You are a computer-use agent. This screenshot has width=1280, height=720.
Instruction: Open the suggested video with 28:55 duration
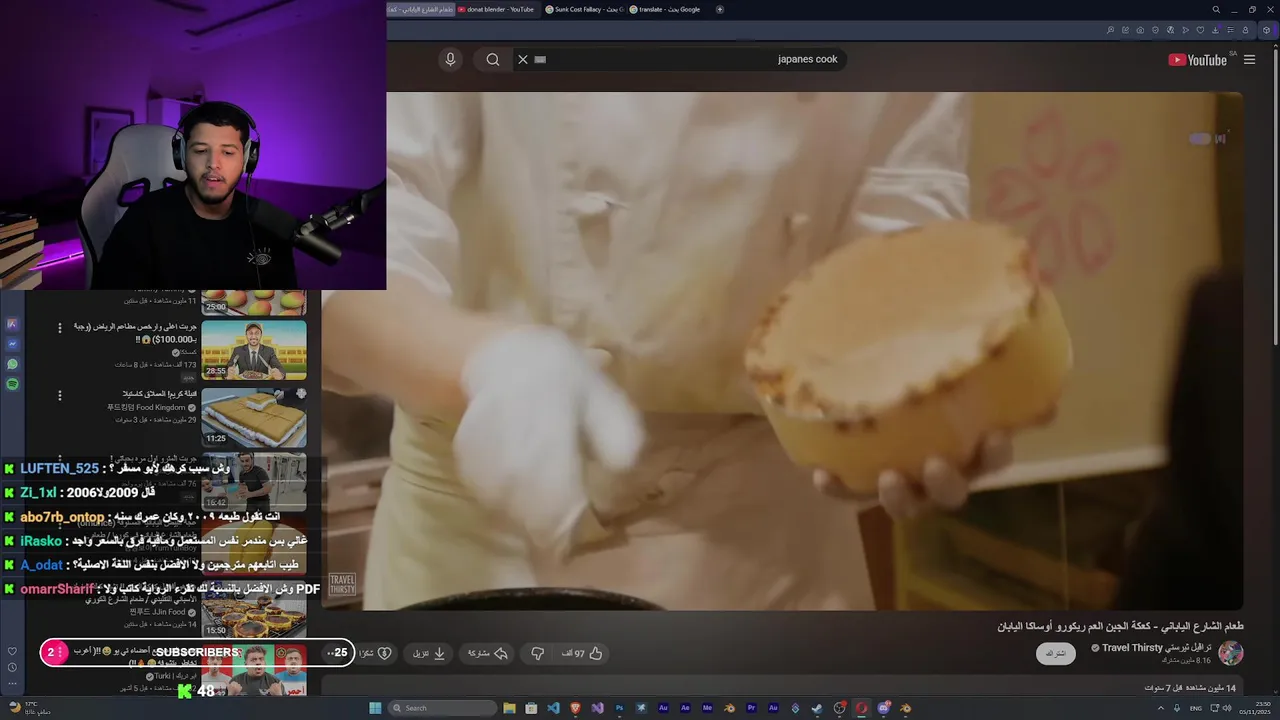254,349
